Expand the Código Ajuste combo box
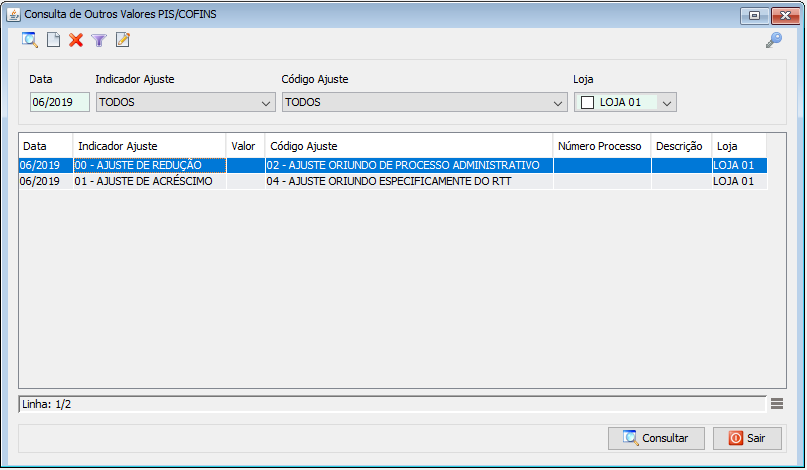The image size is (807, 470). click(425, 102)
